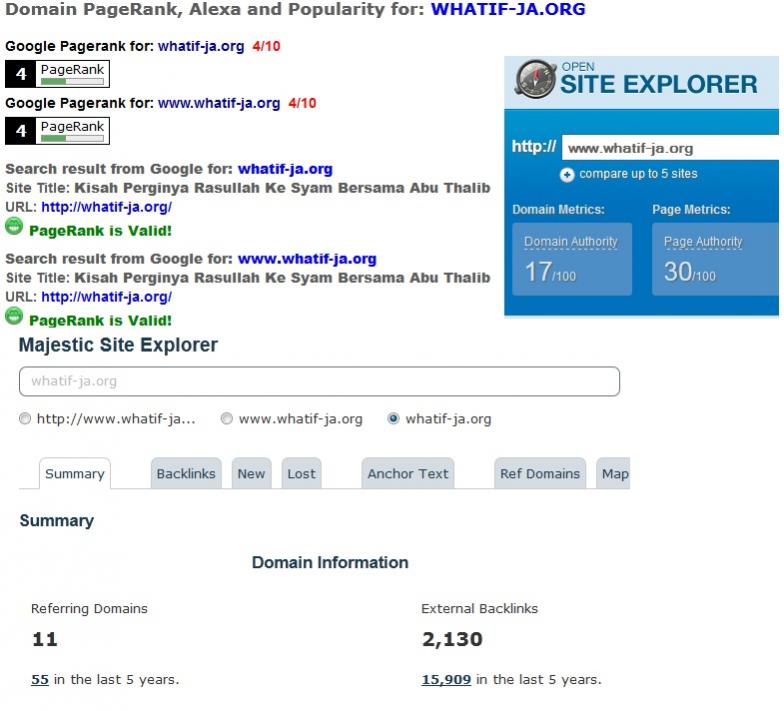Click the second PageRank 4 badge
This screenshot has width=784, height=711.
58,131
